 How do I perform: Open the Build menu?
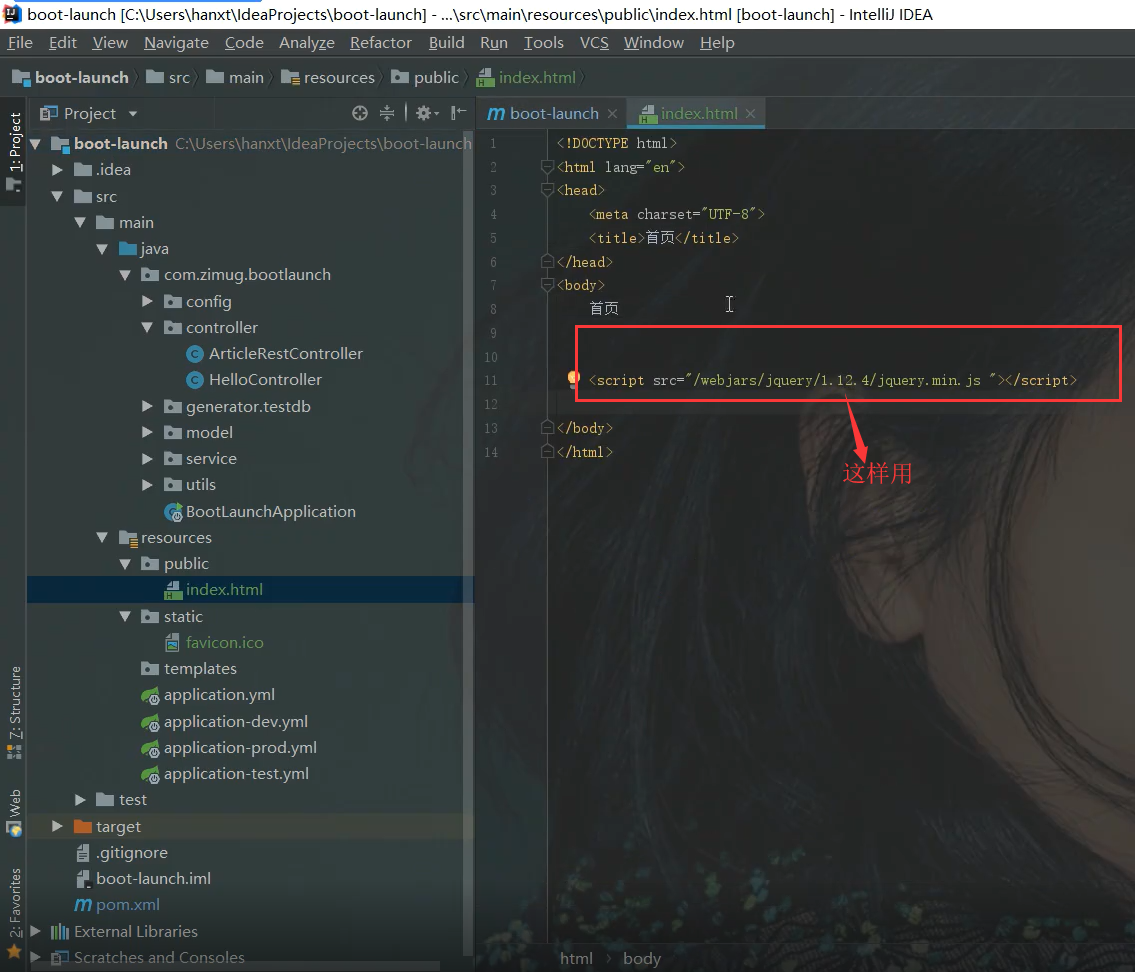(447, 43)
